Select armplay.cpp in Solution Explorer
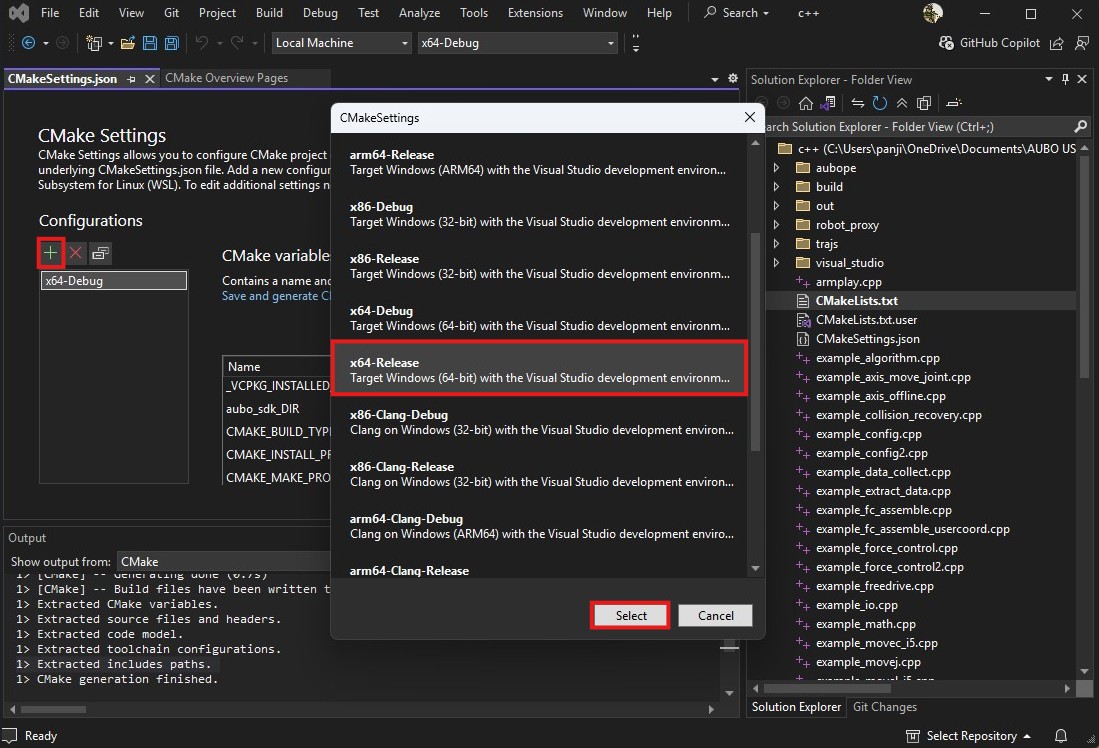1099x748 pixels. click(x=848, y=282)
